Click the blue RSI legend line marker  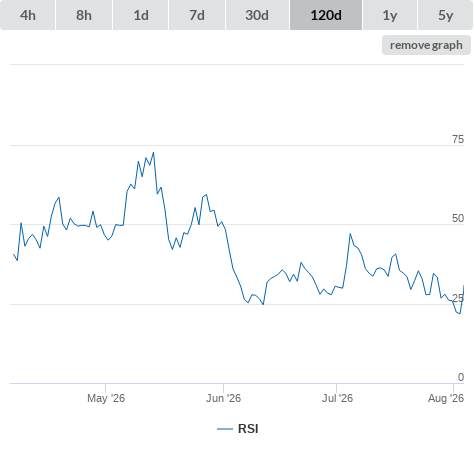click(225, 429)
